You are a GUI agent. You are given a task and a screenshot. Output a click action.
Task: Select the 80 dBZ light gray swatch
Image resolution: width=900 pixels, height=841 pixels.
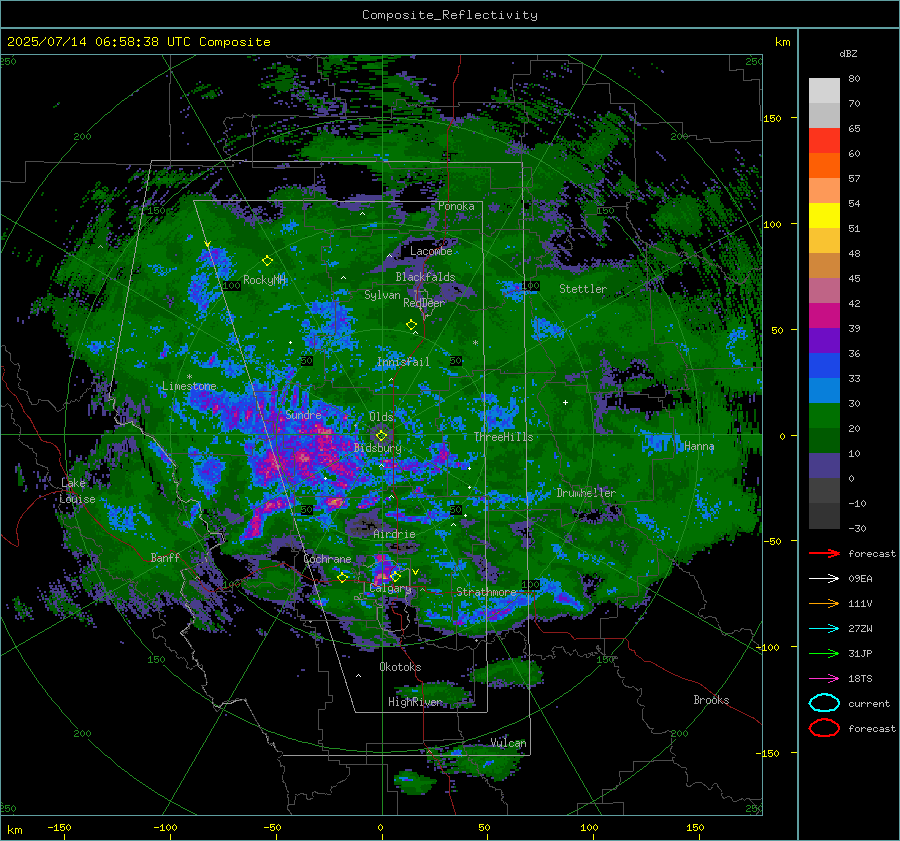pyautogui.click(x=824, y=91)
